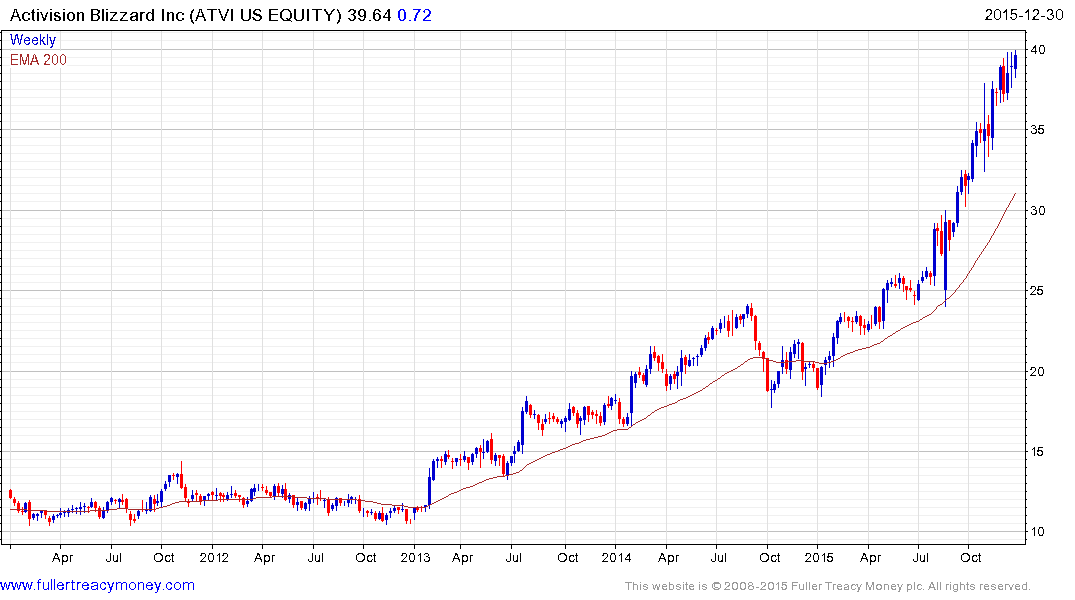Click the 2013 marker on the time axis
The width and height of the screenshot is (1075, 600).
(x=415, y=557)
